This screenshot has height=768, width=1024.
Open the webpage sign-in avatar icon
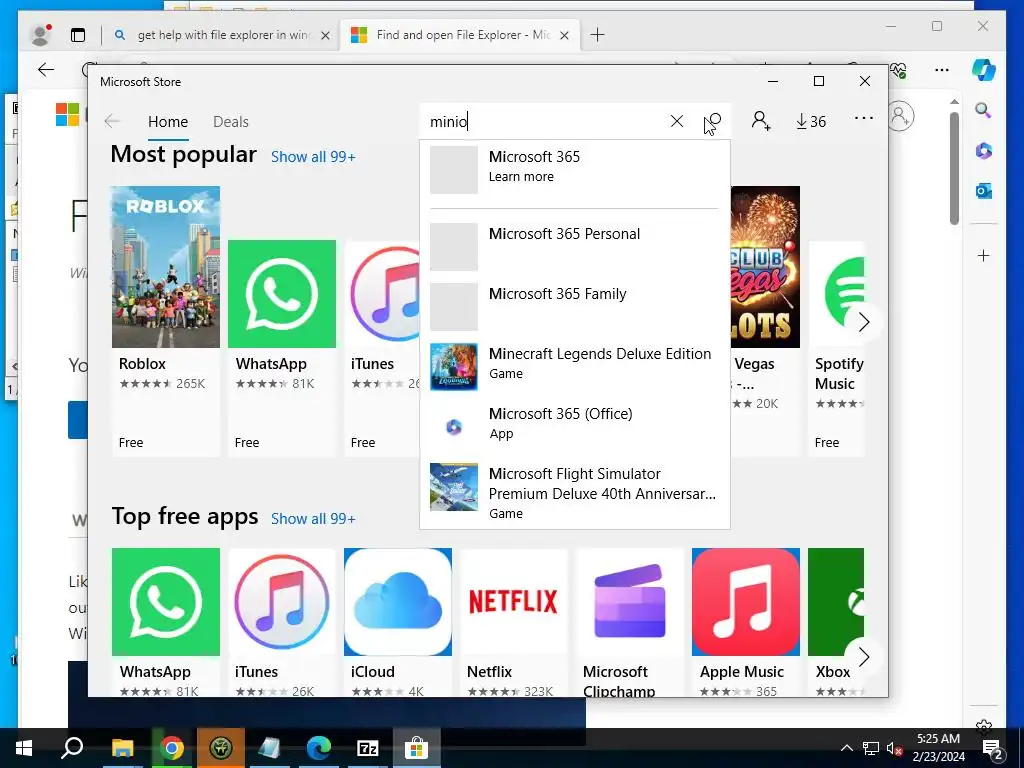tap(901, 117)
